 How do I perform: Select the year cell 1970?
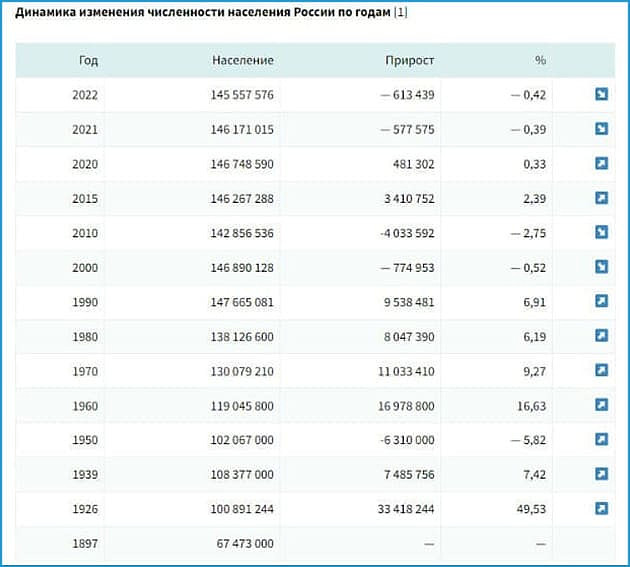point(85,371)
